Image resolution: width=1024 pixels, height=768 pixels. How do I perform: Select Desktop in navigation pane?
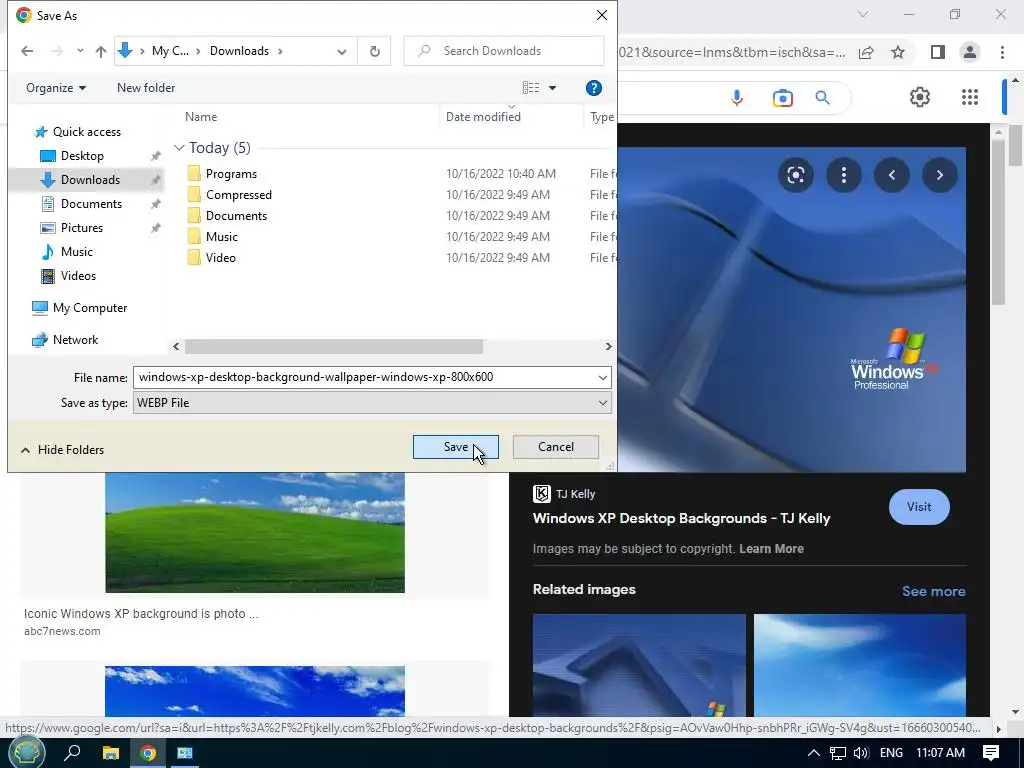click(82, 156)
